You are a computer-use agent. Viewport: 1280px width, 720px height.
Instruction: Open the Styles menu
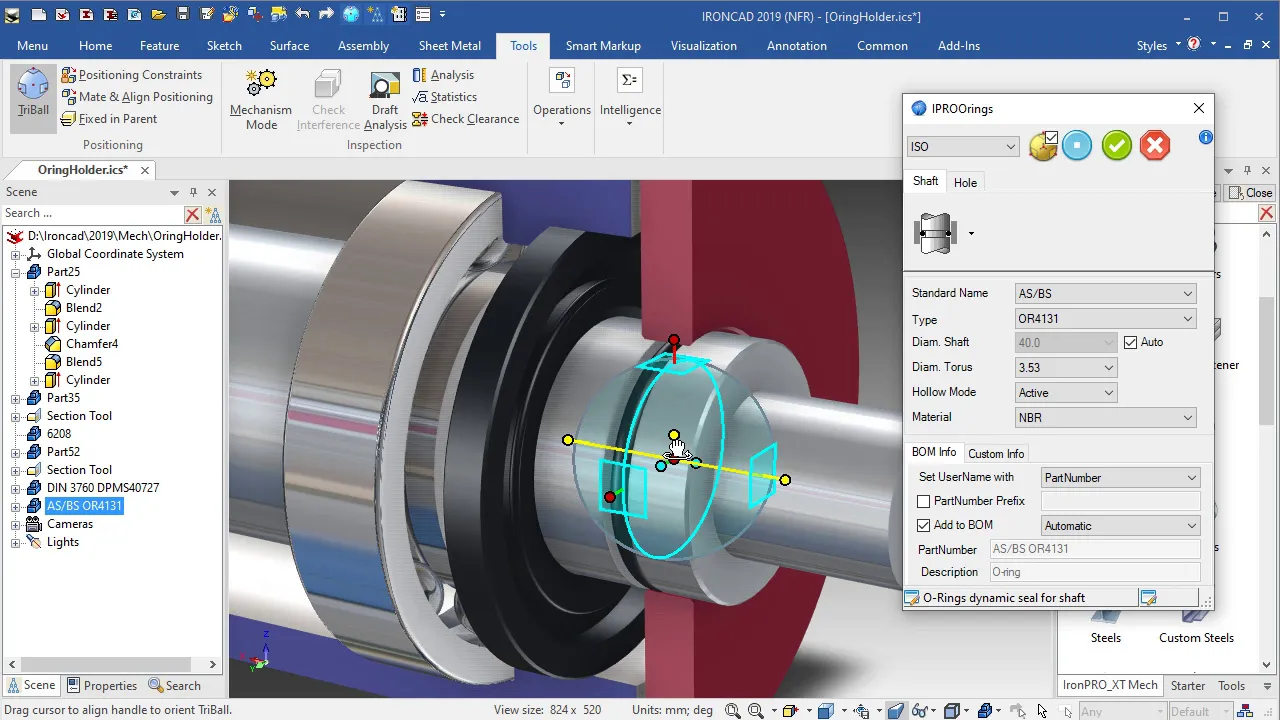1158,46
